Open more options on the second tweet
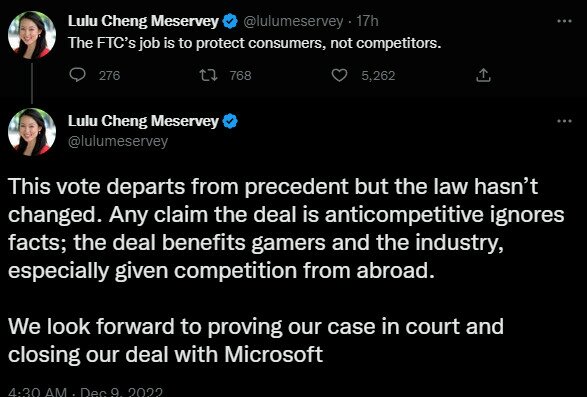 click(x=565, y=121)
